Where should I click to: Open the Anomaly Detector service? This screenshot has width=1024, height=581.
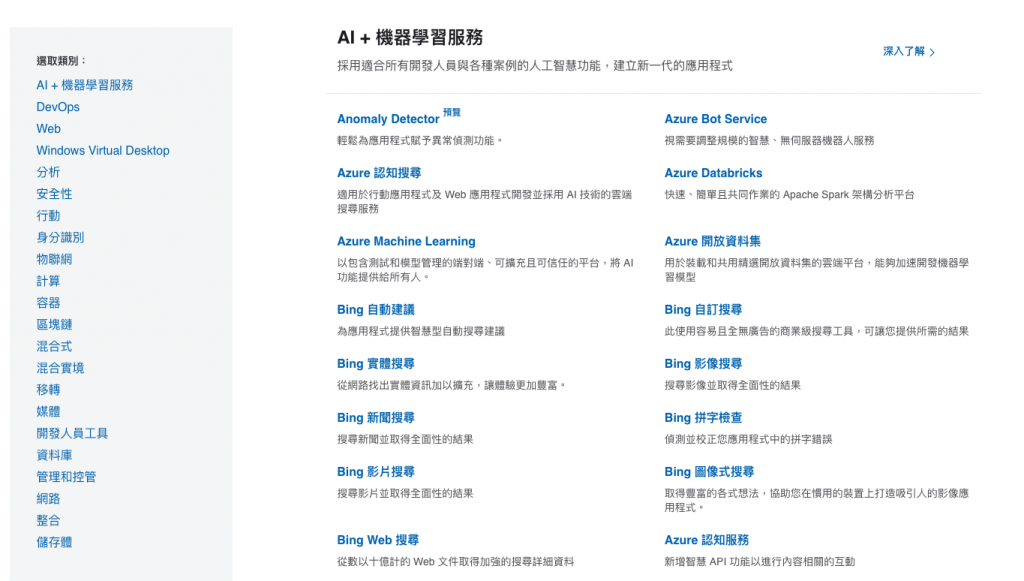[x=388, y=119]
